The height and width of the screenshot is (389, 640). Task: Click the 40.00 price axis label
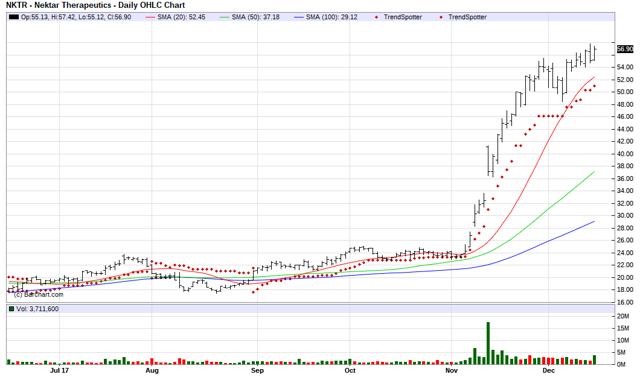click(625, 154)
